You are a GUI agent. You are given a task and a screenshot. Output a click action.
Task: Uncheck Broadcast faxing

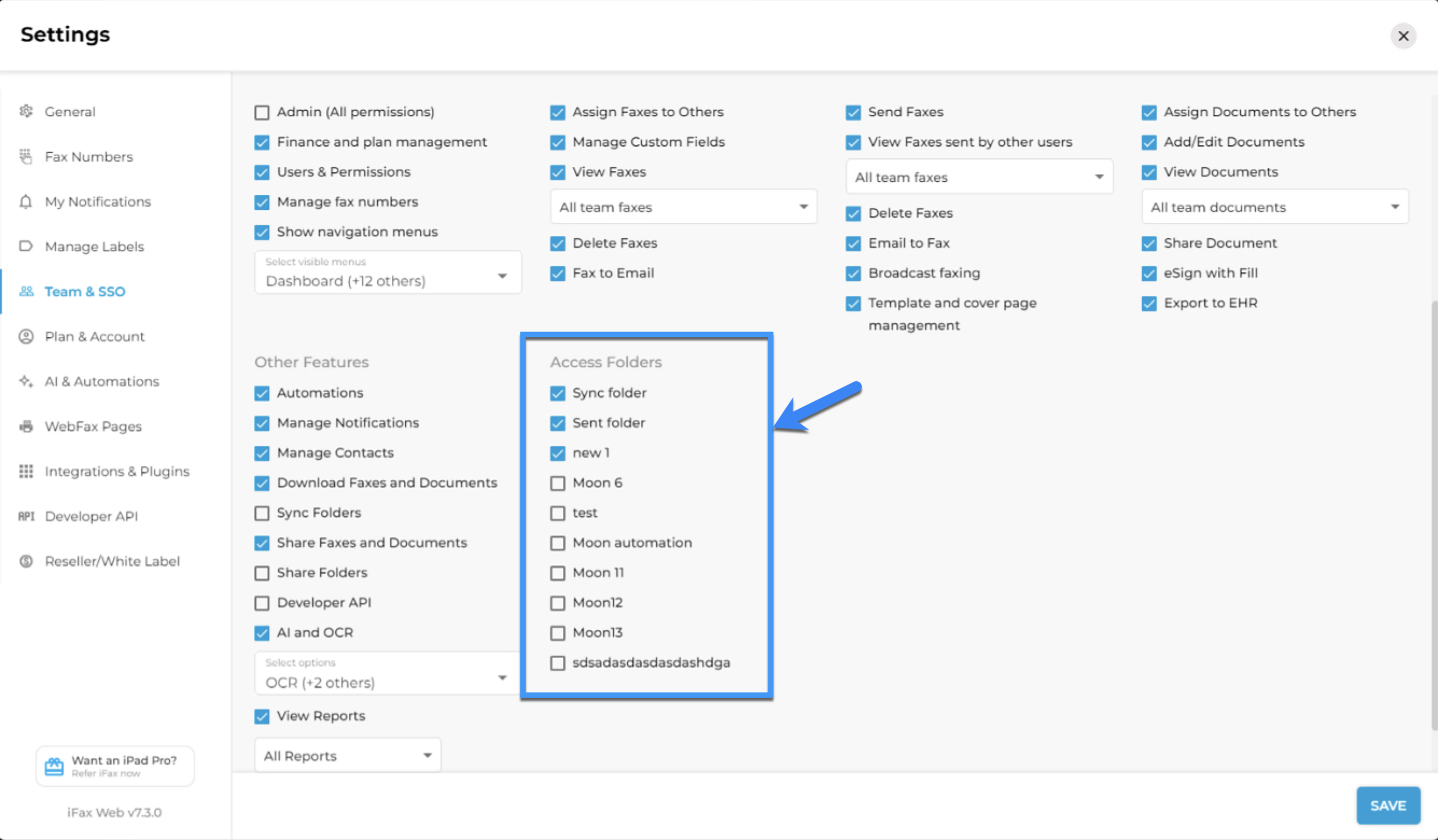pyautogui.click(x=853, y=273)
